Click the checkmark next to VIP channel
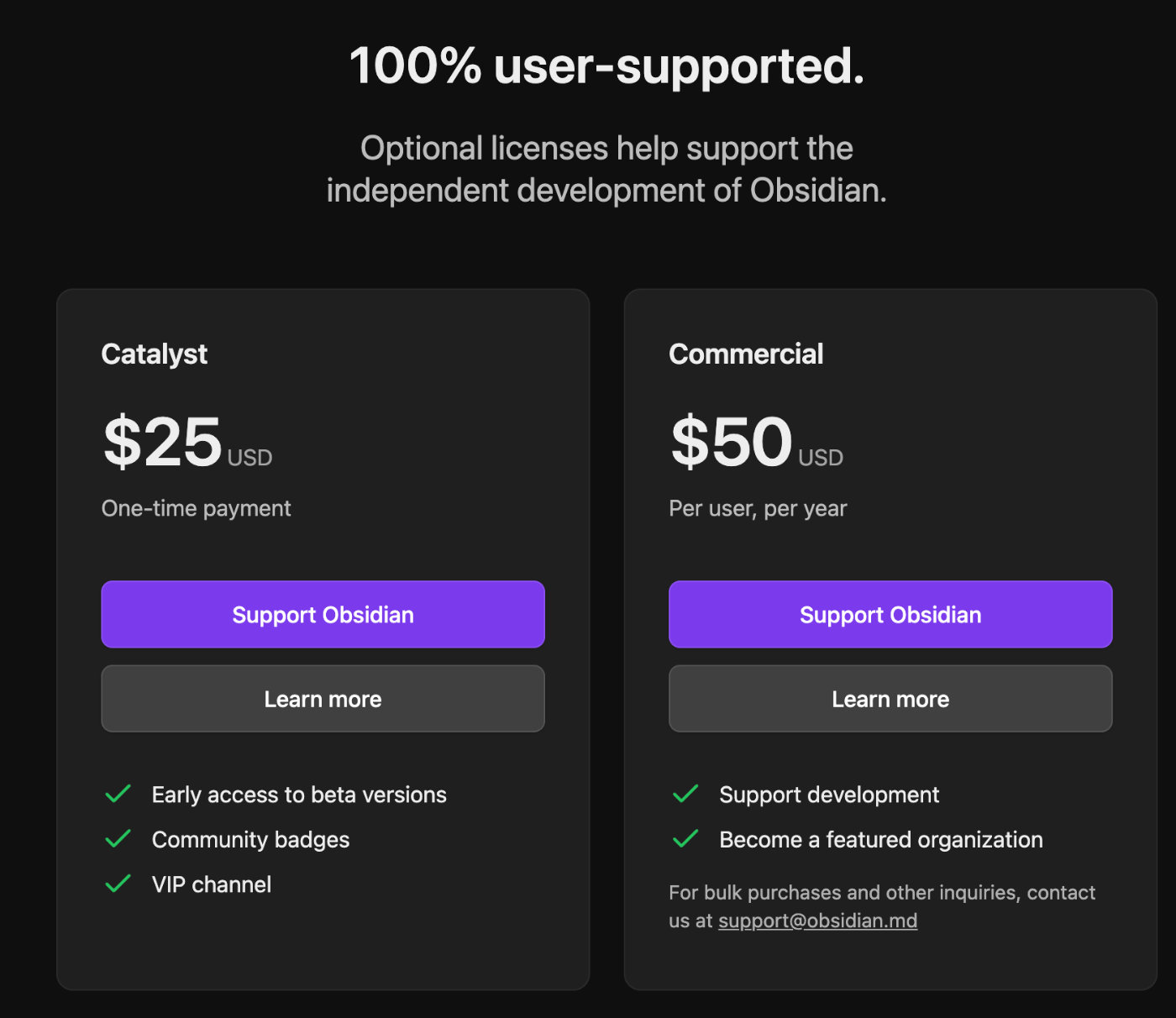 [x=118, y=884]
